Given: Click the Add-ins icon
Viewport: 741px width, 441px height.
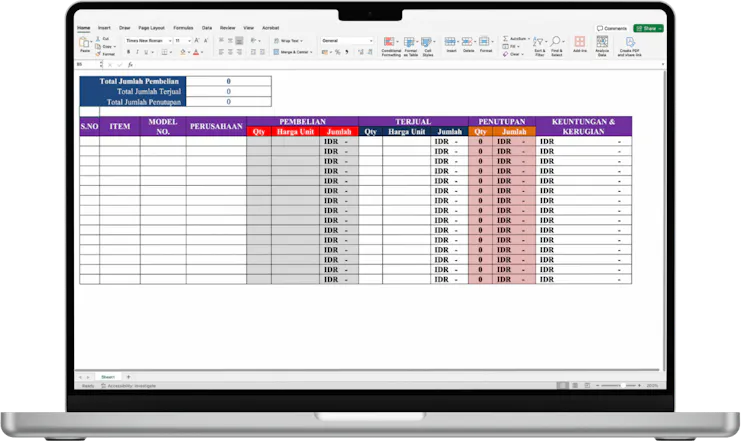Looking at the screenshot, I should pos(579,46).
